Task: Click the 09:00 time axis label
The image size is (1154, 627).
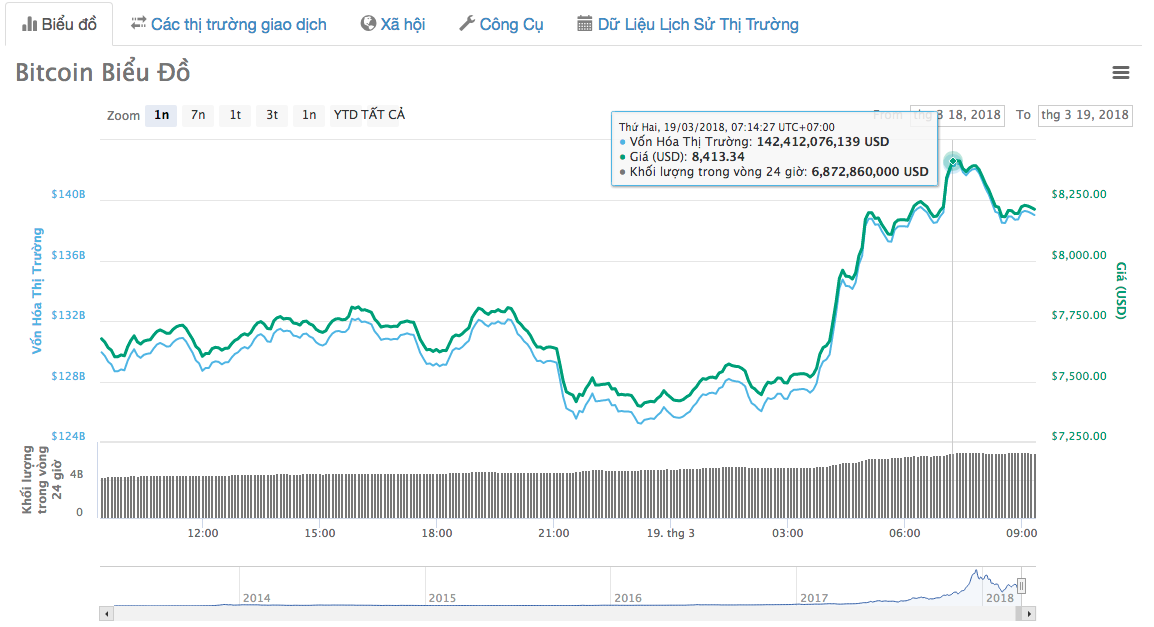Action: coord(1022,533)
